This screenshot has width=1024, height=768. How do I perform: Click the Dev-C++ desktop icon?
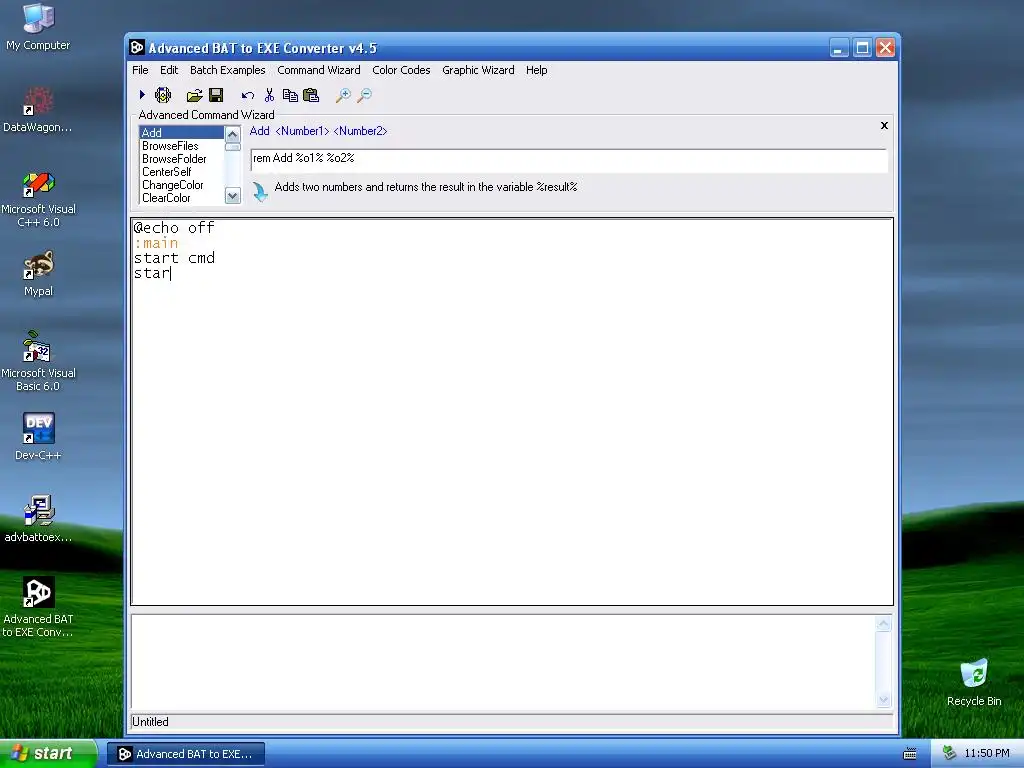tap(38, 437)
